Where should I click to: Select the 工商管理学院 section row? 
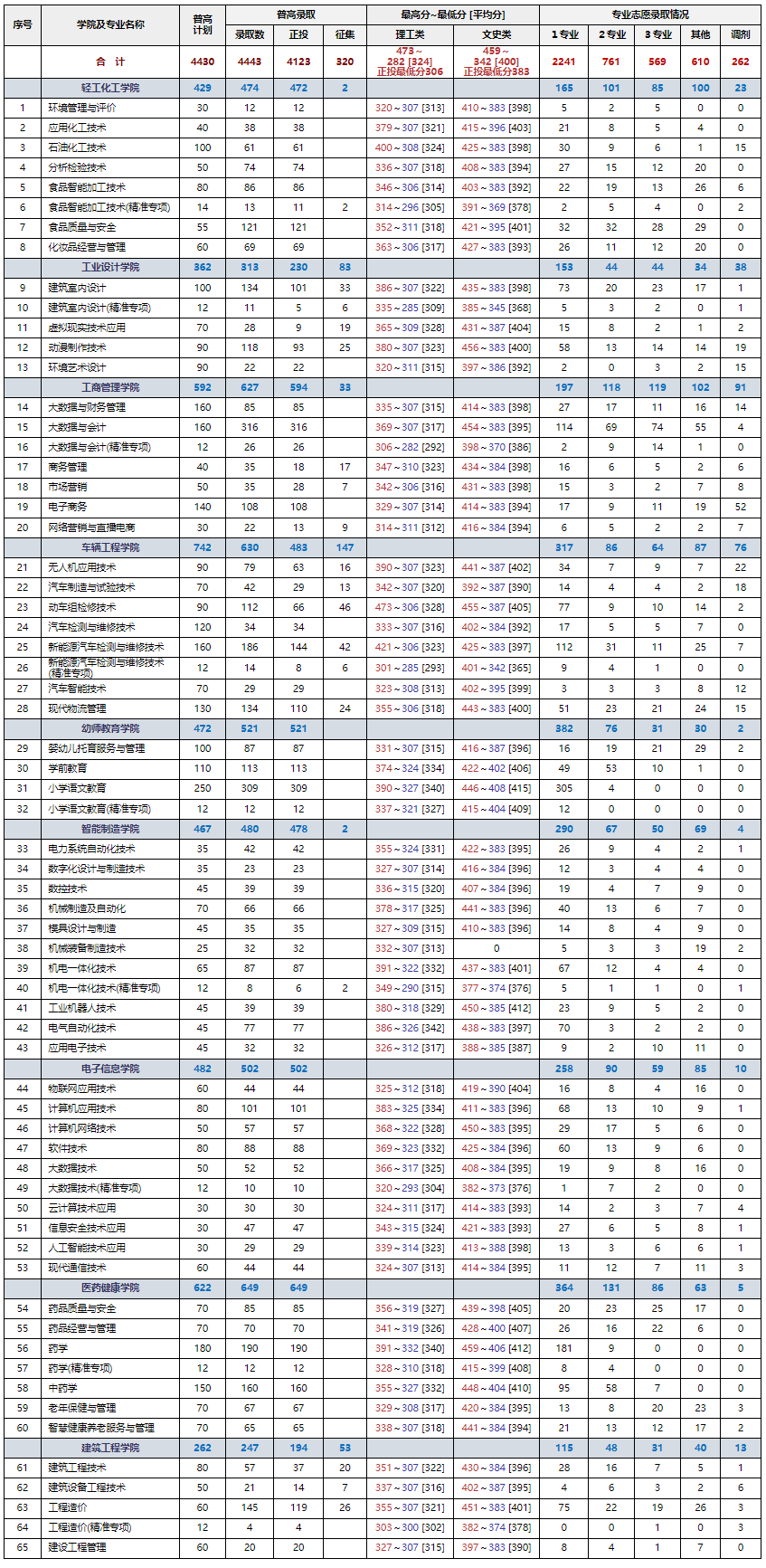(x=383, y=387)
